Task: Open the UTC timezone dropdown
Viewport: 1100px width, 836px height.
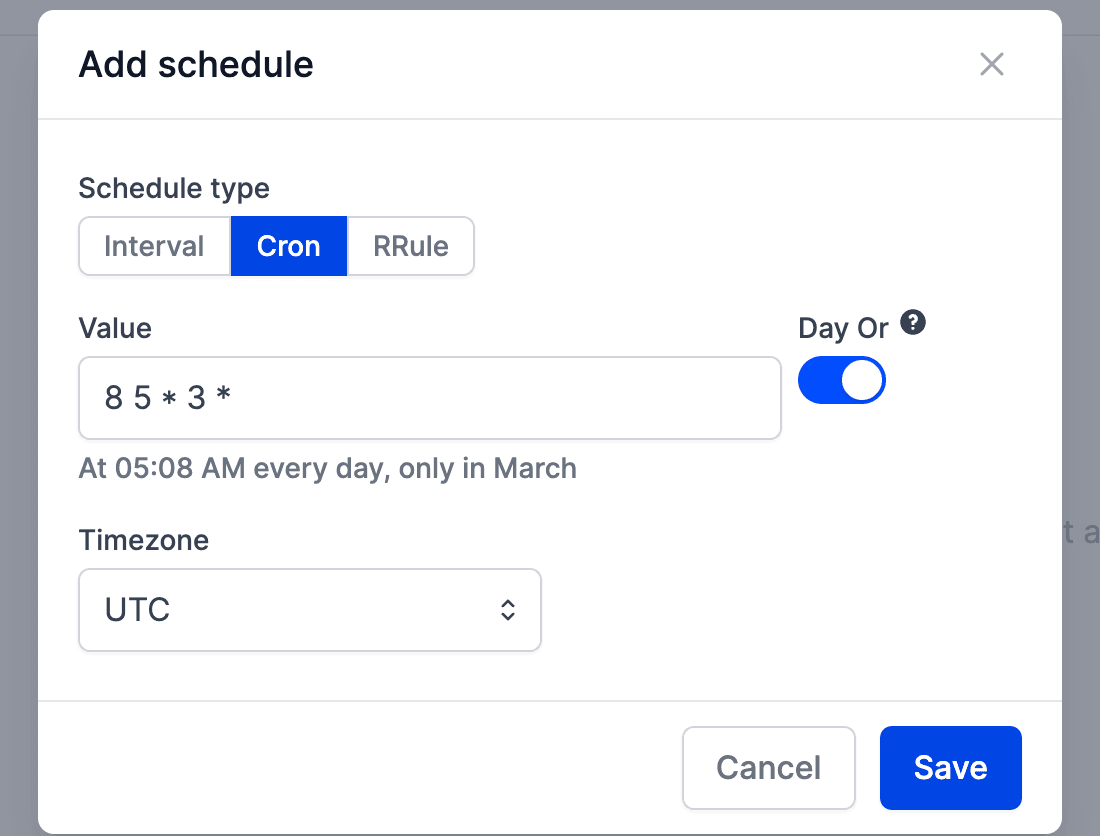Action: coord(309,610)
